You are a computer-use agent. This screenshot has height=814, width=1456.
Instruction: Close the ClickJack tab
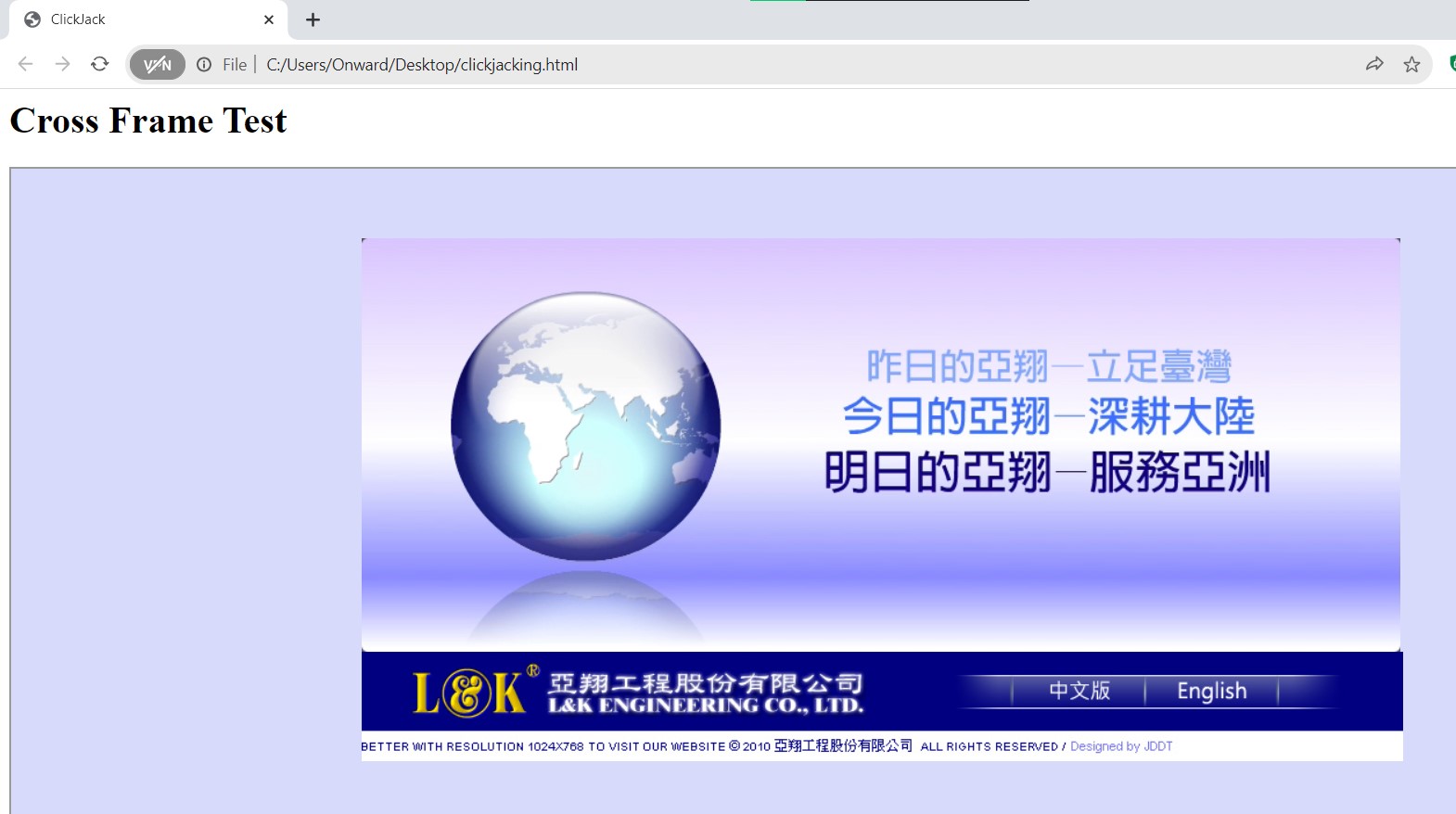[269, 19]
